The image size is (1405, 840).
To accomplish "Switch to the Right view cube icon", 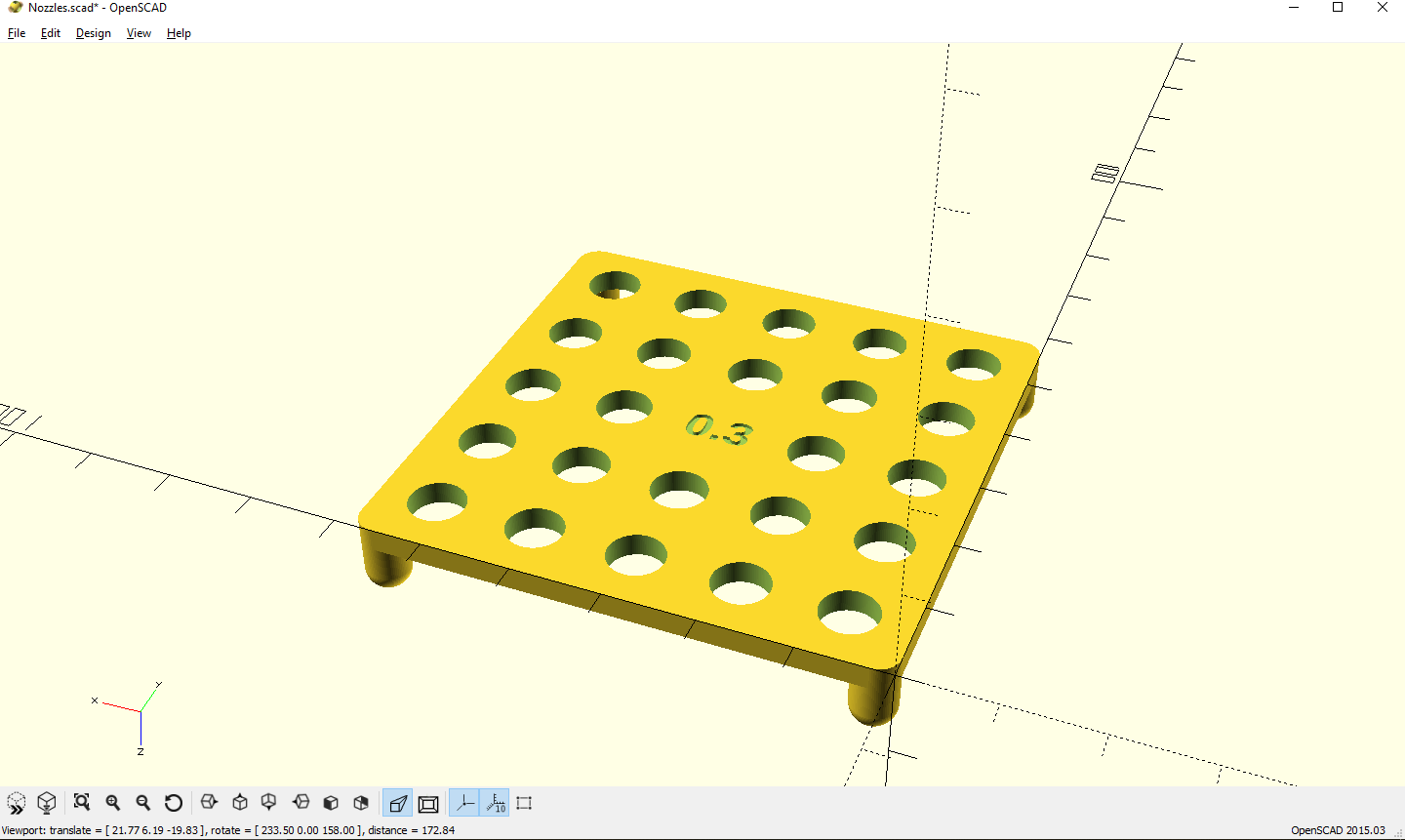I will pos(209,803).
